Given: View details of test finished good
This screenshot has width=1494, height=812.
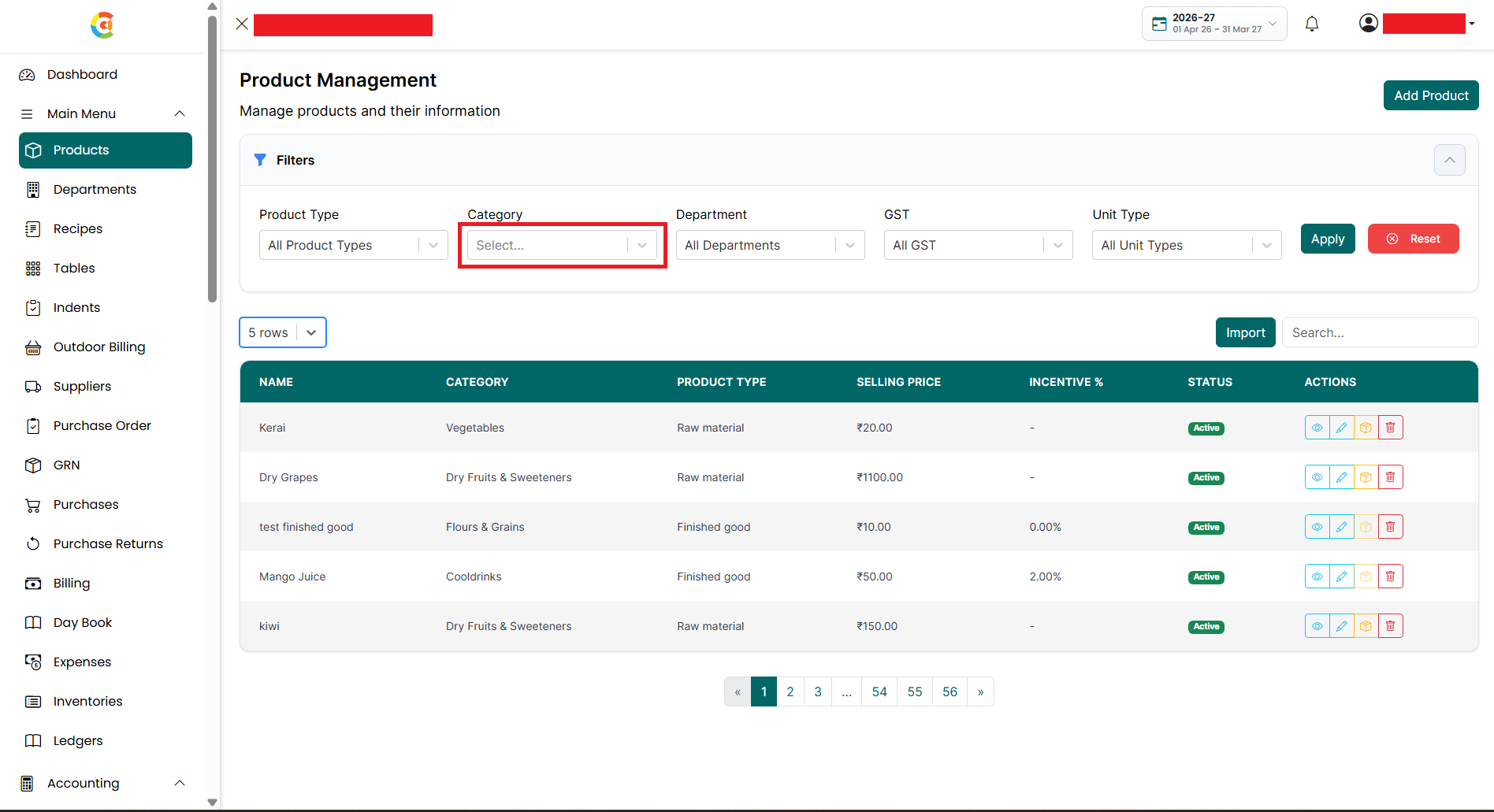Looking at the screenshot, I should point(1317,527).
